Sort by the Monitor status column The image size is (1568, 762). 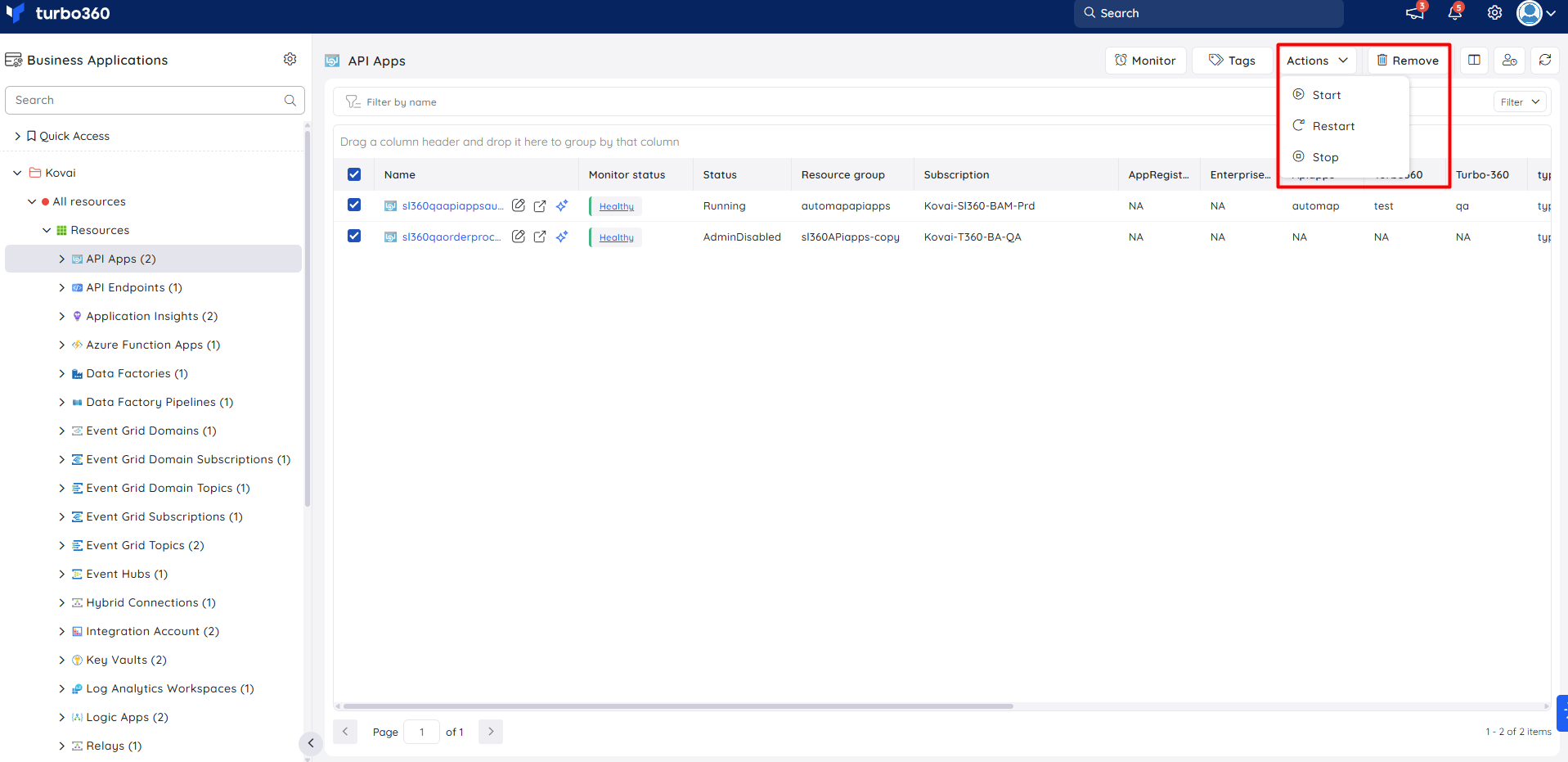point(627,174)
